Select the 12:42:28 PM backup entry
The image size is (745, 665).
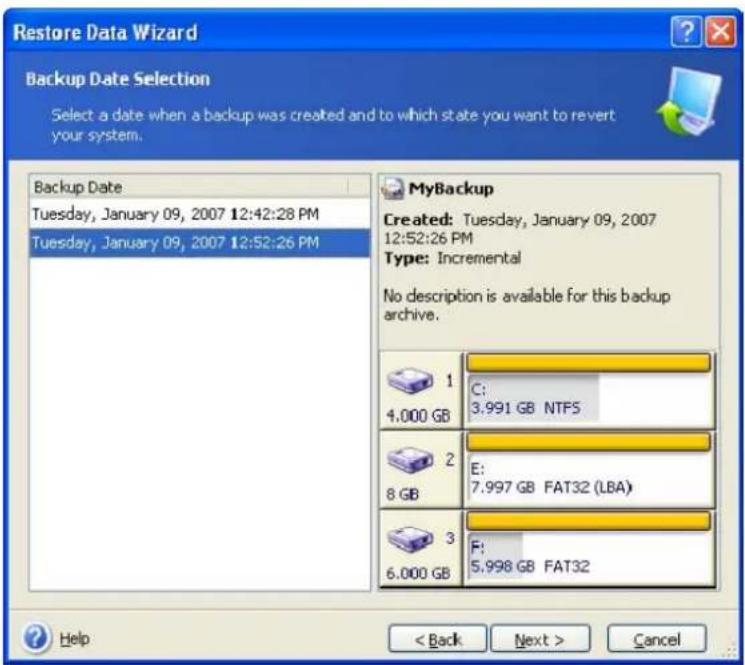point(200,214)
